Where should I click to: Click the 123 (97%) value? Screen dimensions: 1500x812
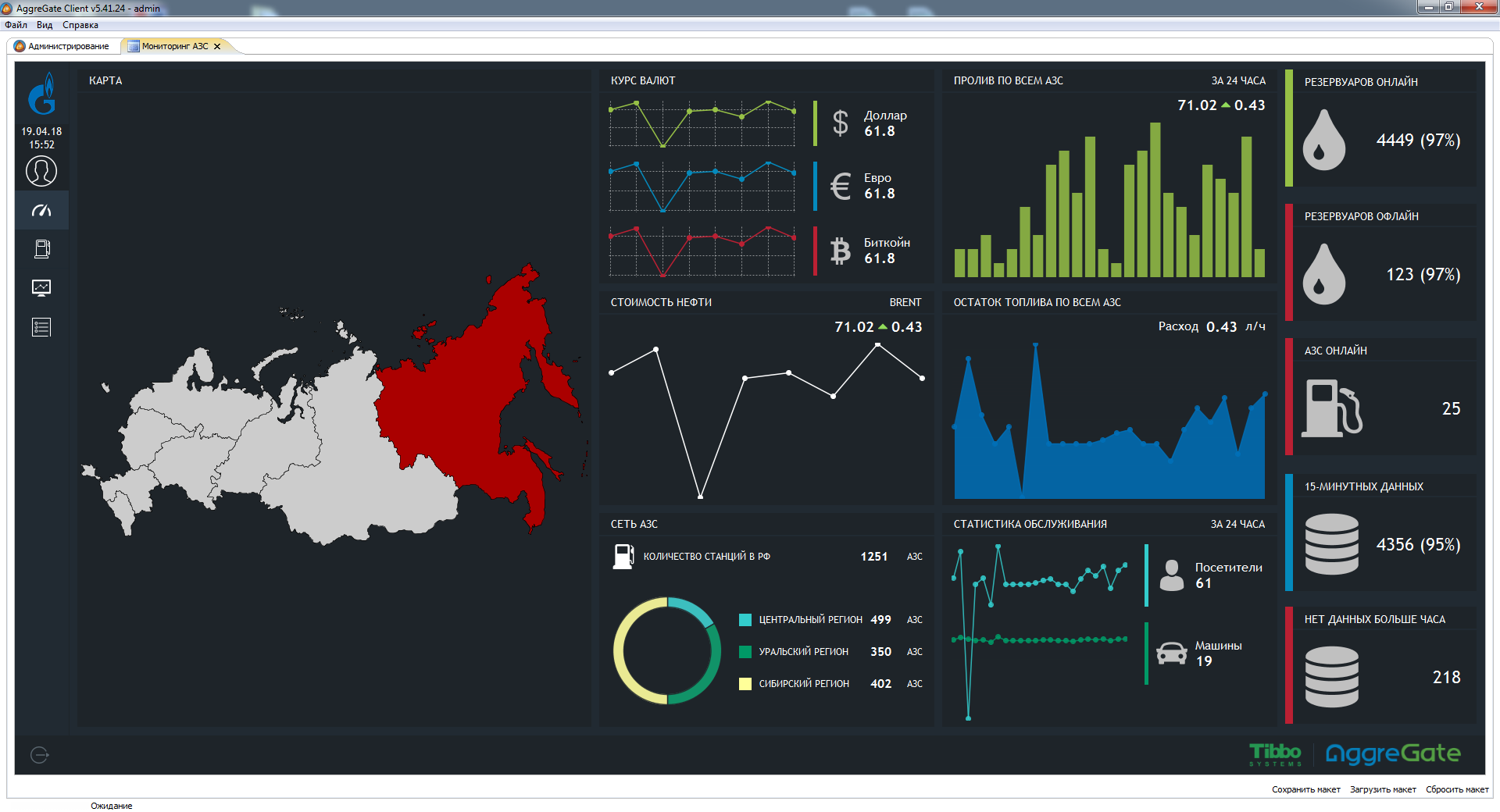(x=1423, y=275)
